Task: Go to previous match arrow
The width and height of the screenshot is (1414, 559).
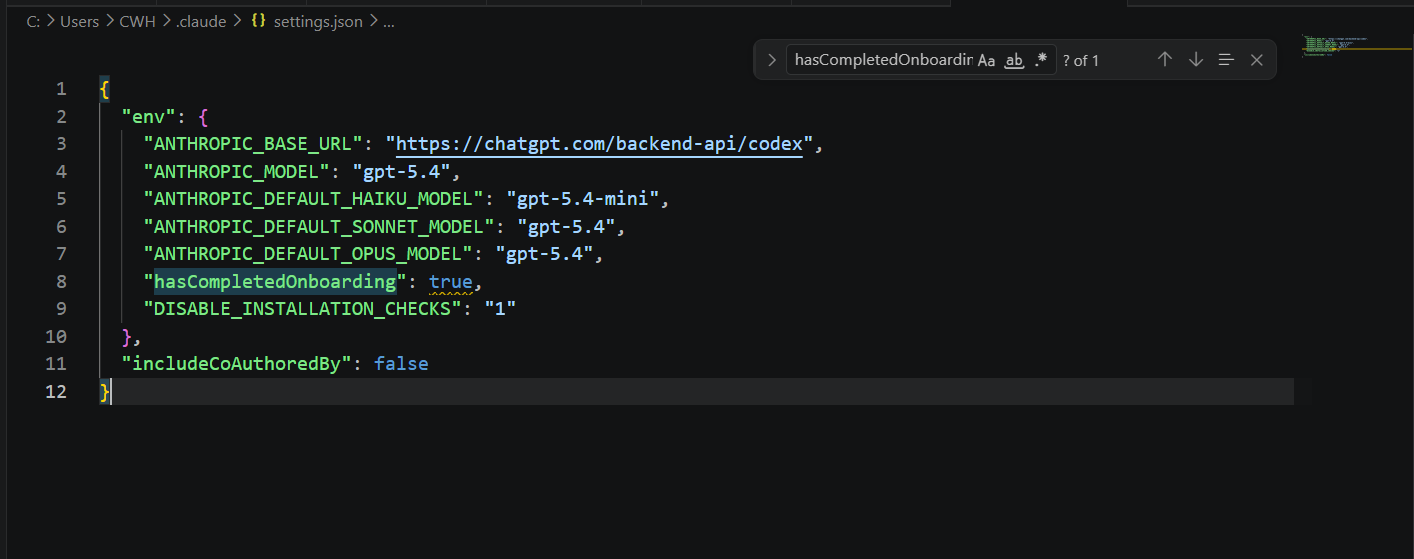Action: pyautogui.click(x=1164, y=60)
